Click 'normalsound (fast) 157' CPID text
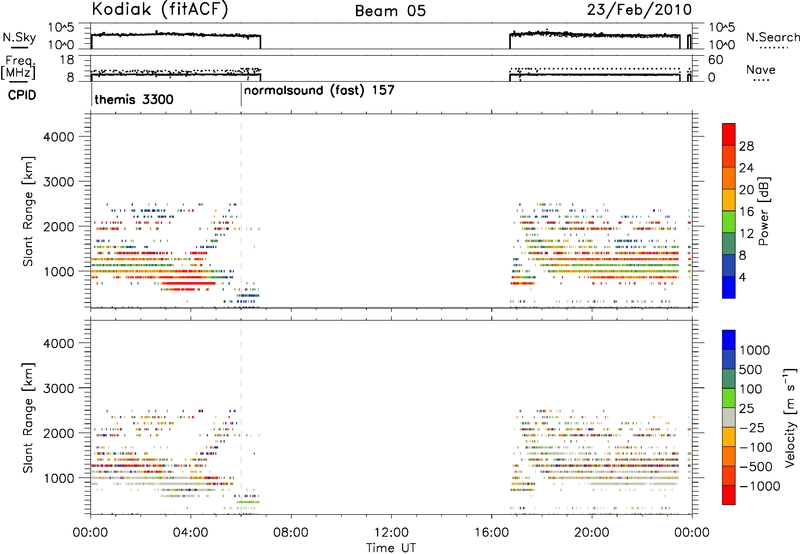The image size is (800, 554). pyautogui.click(x=319, y=91)
